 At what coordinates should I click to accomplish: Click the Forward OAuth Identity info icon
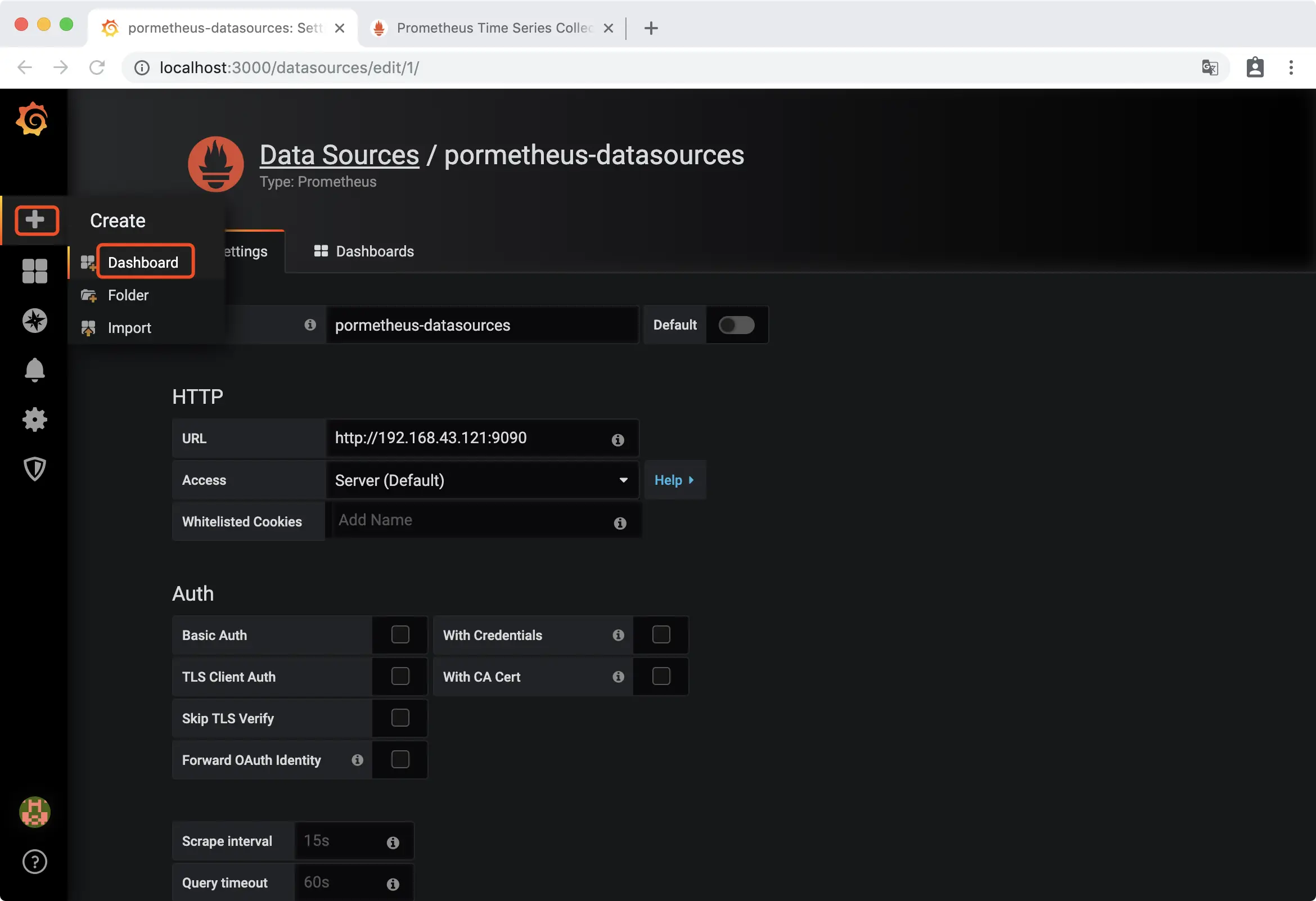click(357, 760)
